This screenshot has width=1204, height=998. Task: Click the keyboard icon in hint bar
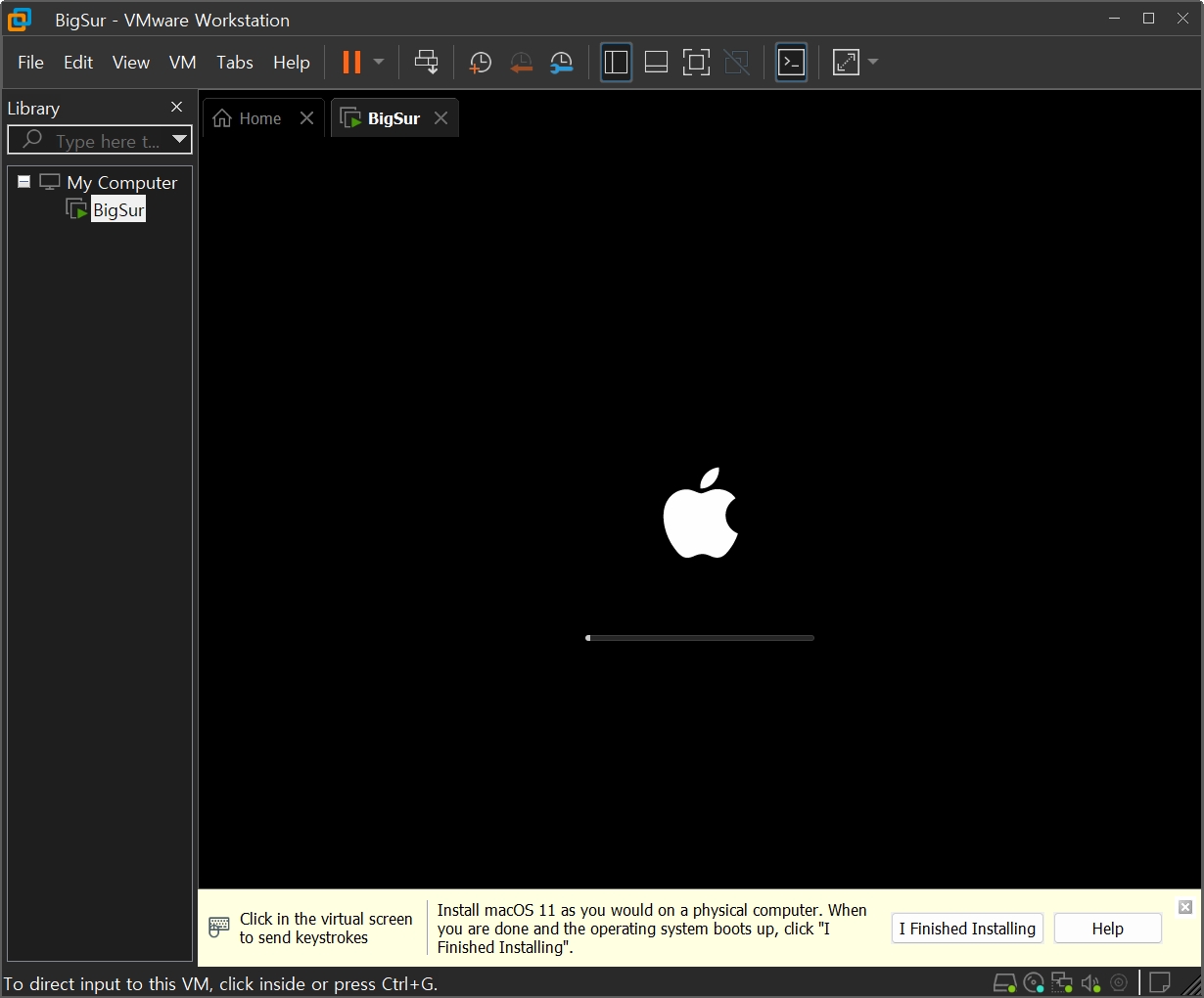[x=219, y=927]
